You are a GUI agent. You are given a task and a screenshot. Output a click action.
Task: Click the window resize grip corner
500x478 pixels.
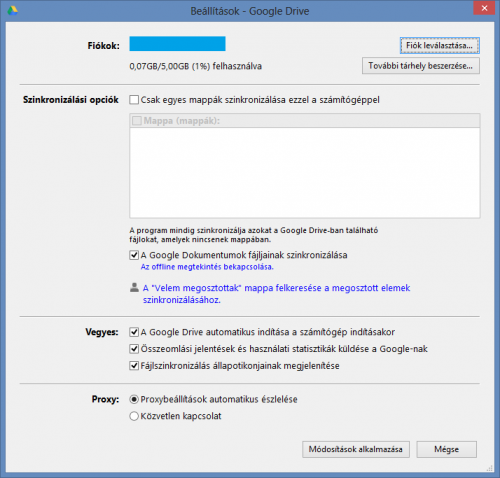(489, 468)
